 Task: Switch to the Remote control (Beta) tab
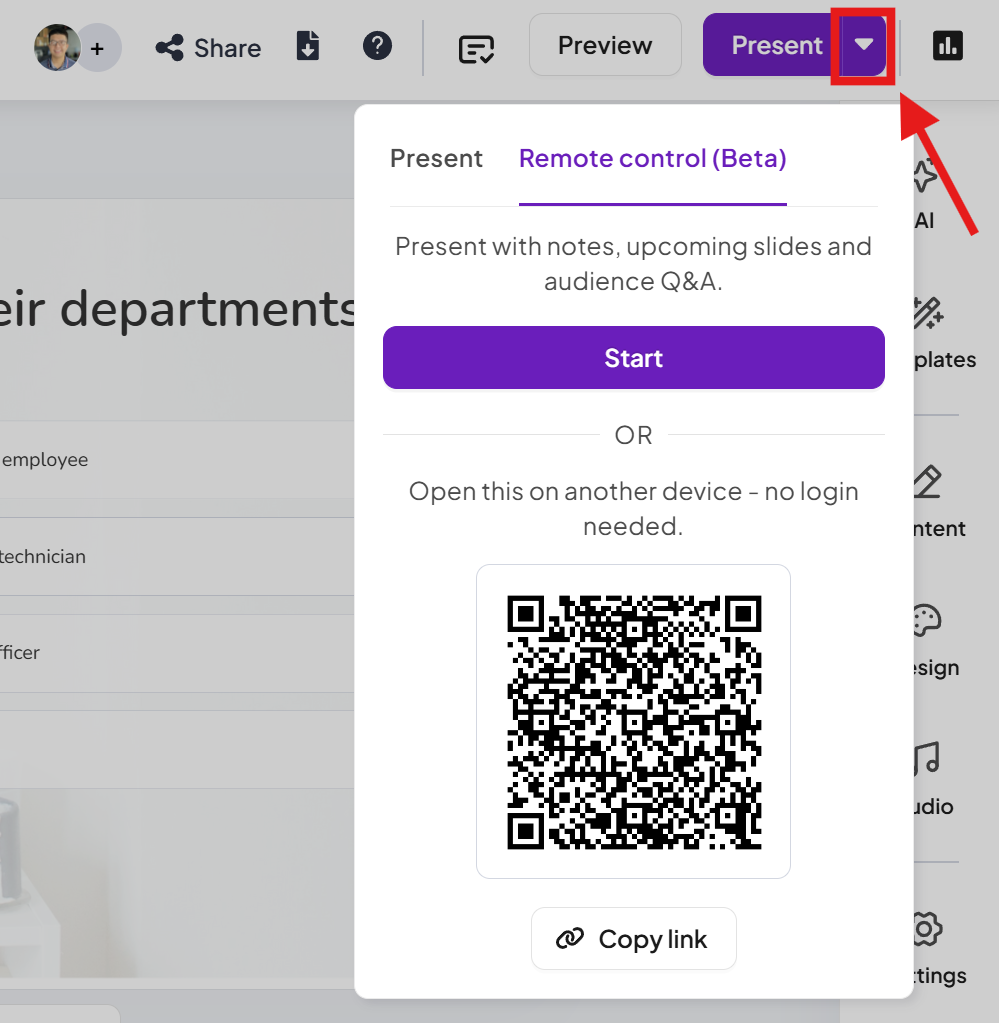652,158
